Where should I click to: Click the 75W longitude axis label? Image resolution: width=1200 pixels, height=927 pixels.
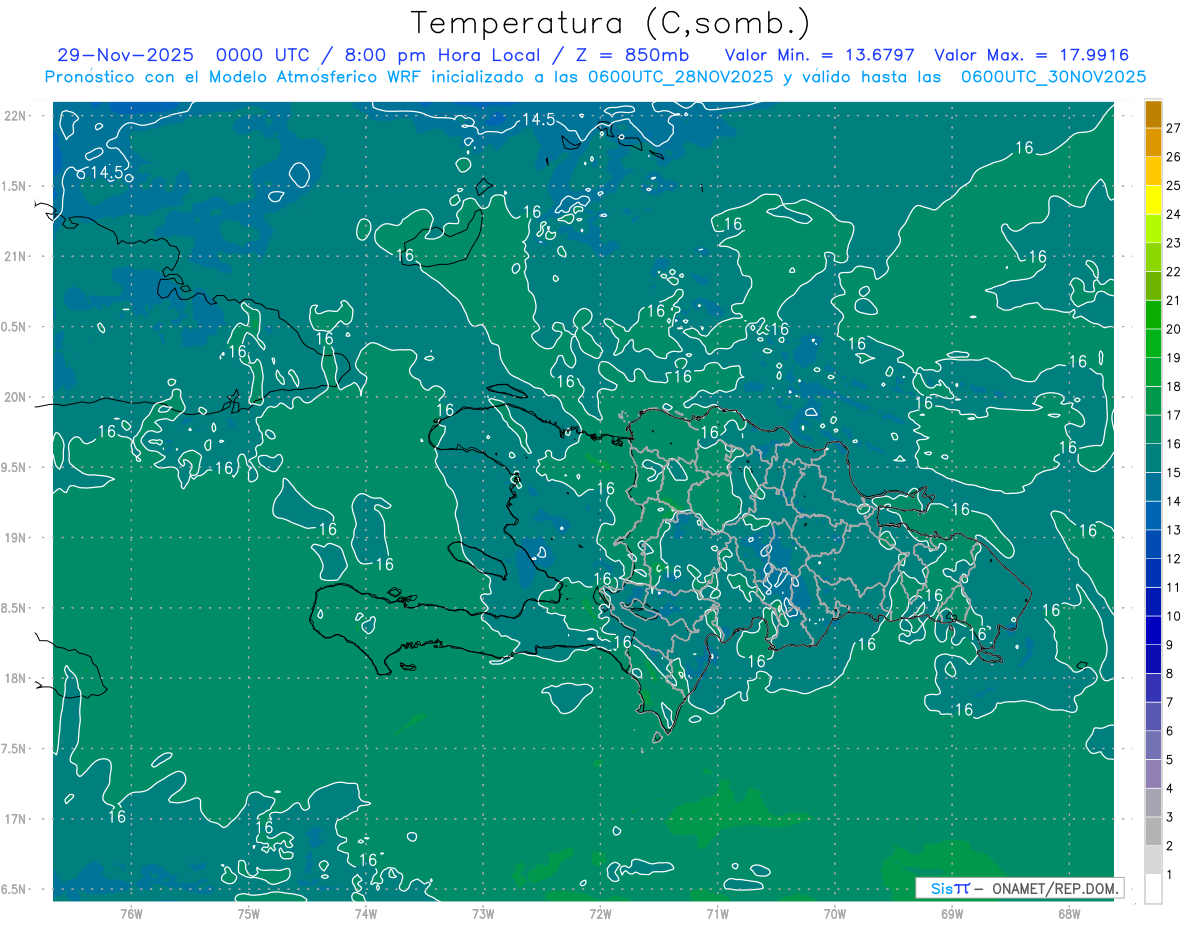point(249,913)
